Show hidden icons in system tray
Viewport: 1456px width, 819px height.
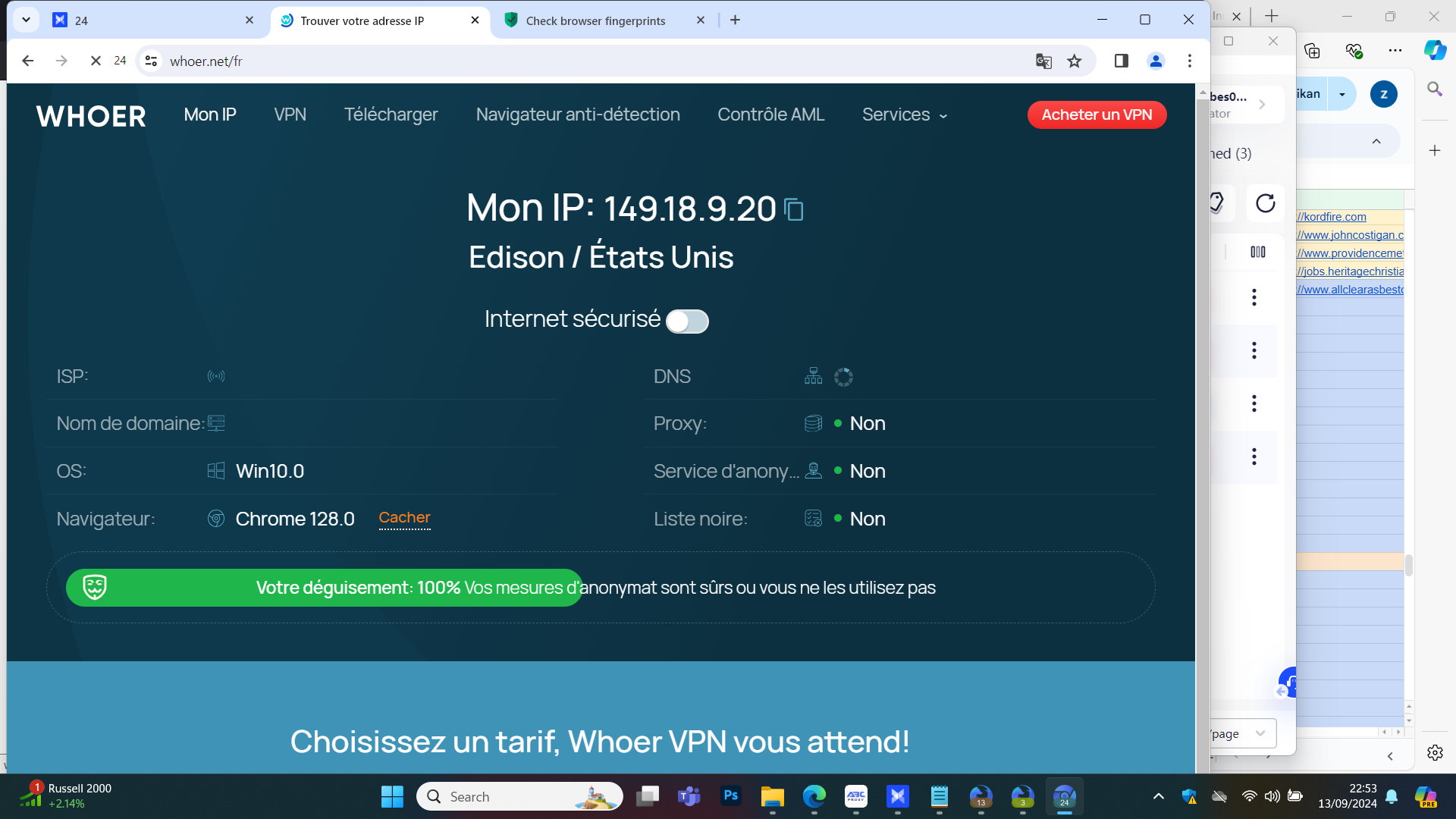point(1159,796)
